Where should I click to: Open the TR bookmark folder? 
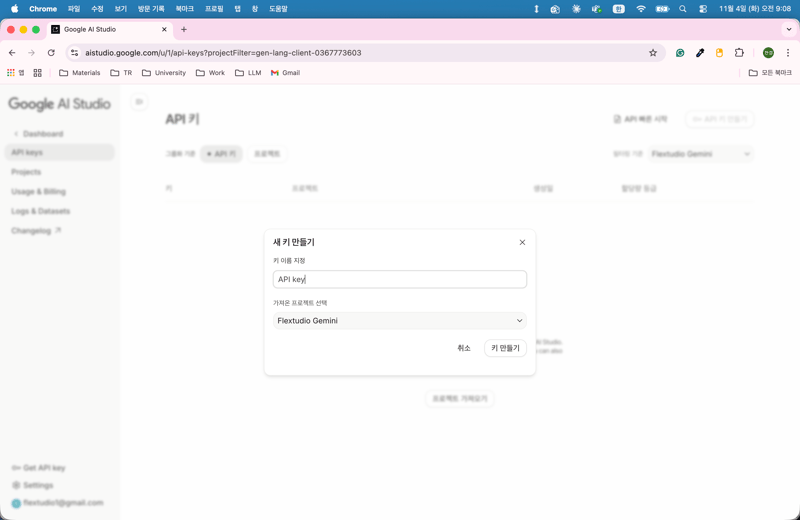(x=121, y=73)
